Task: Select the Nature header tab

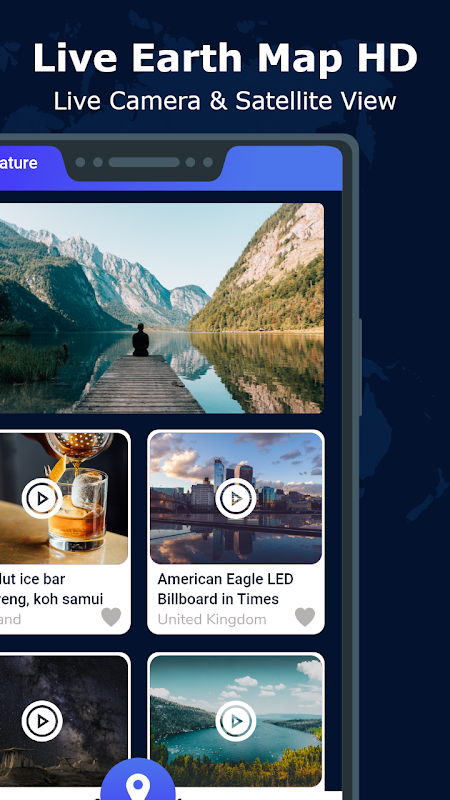Action: coord(18,163)
